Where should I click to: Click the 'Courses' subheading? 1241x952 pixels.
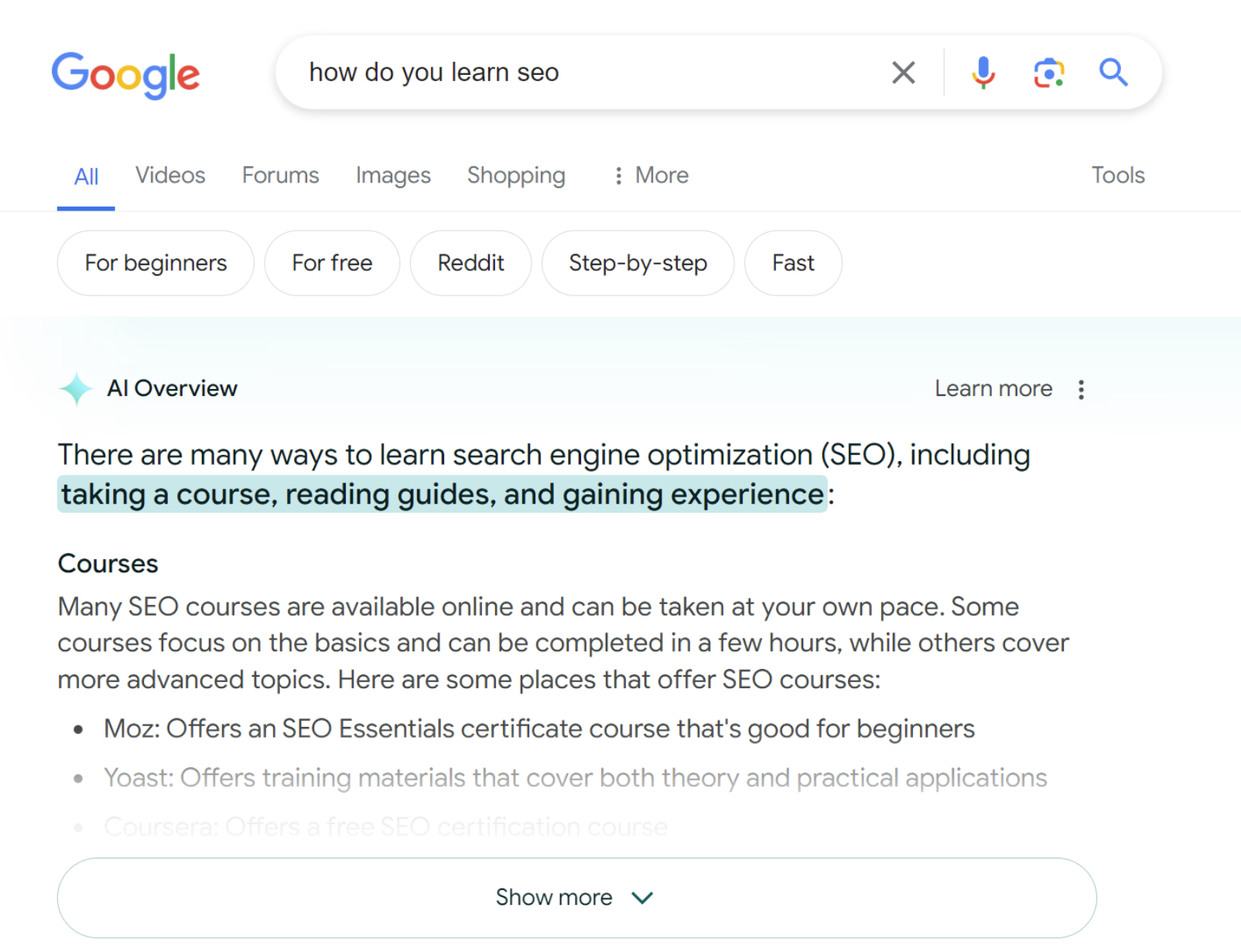pyautogui.click(x=108, y=564)
